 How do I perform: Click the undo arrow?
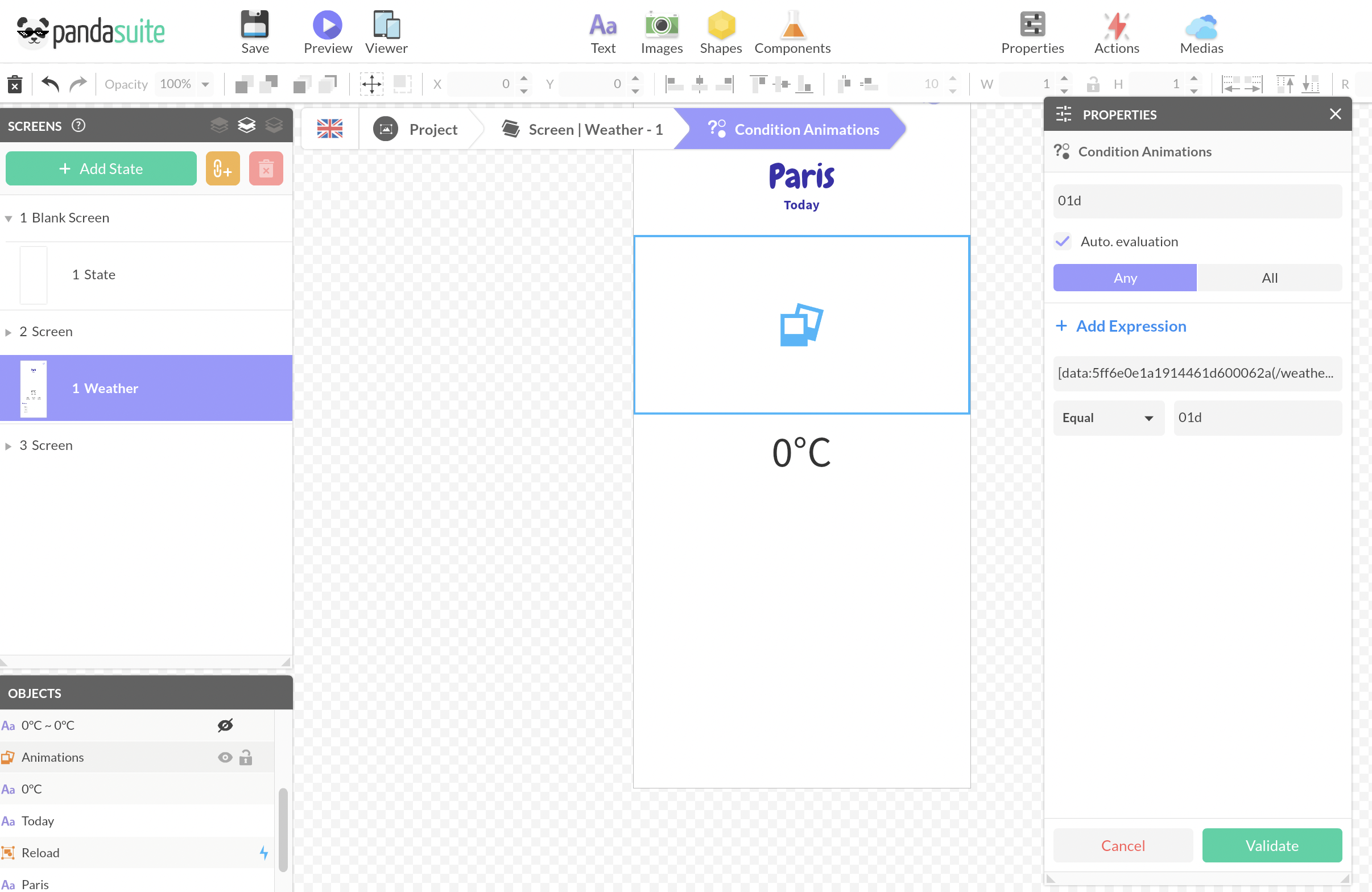coord(50,84)
